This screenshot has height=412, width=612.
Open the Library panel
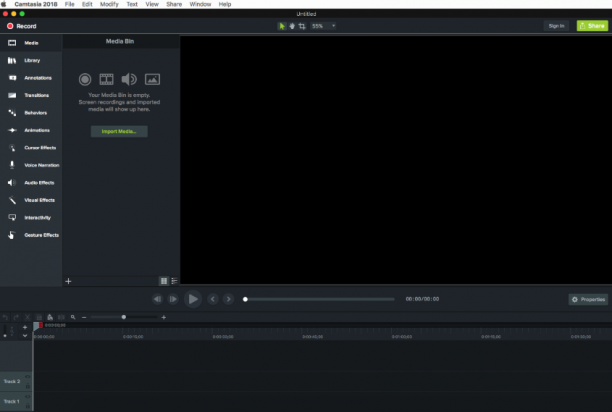(31, 60)
